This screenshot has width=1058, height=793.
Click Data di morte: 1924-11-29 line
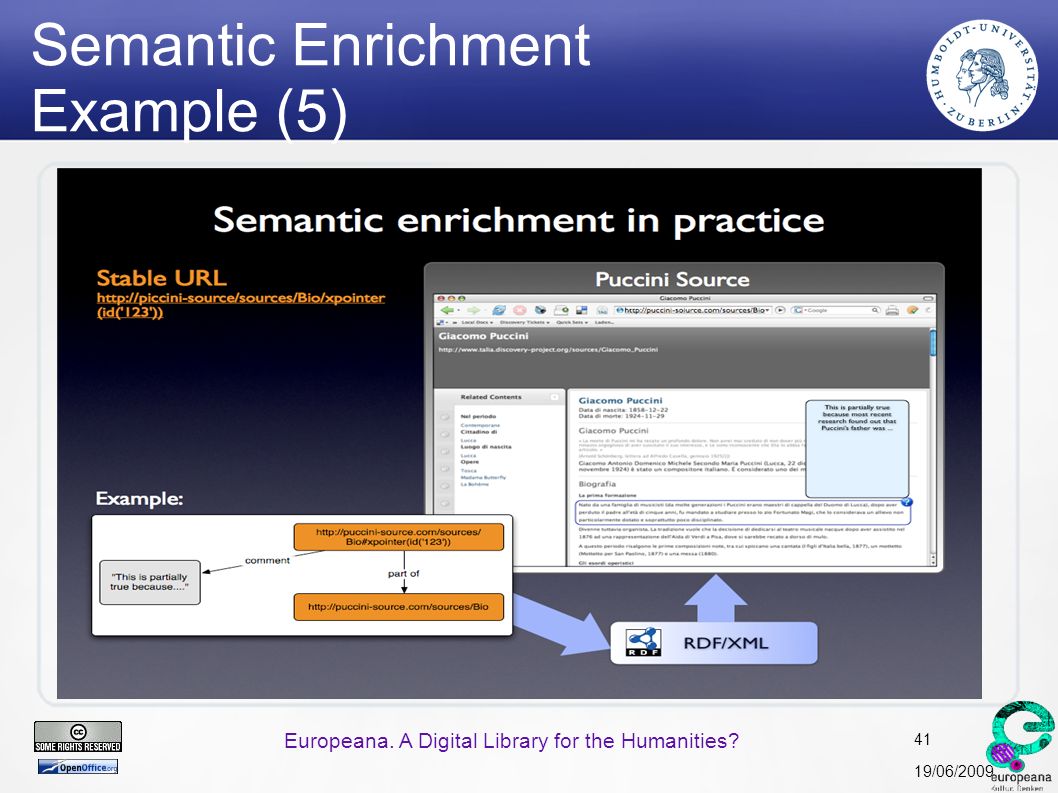[621, 416]
